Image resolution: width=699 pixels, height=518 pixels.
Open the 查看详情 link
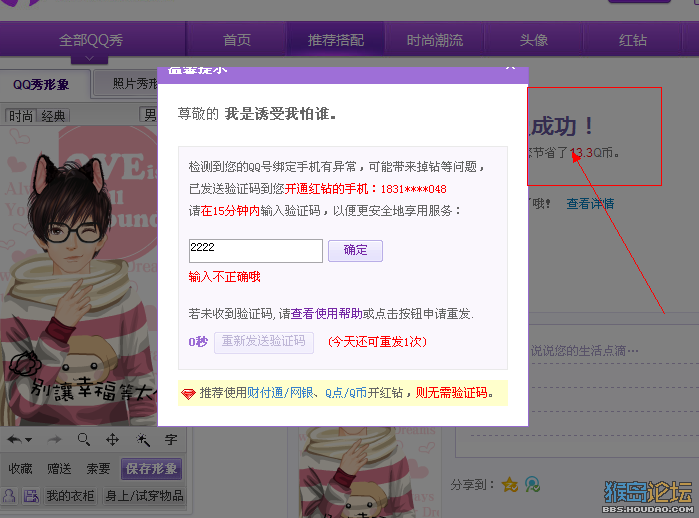point(590,204)
